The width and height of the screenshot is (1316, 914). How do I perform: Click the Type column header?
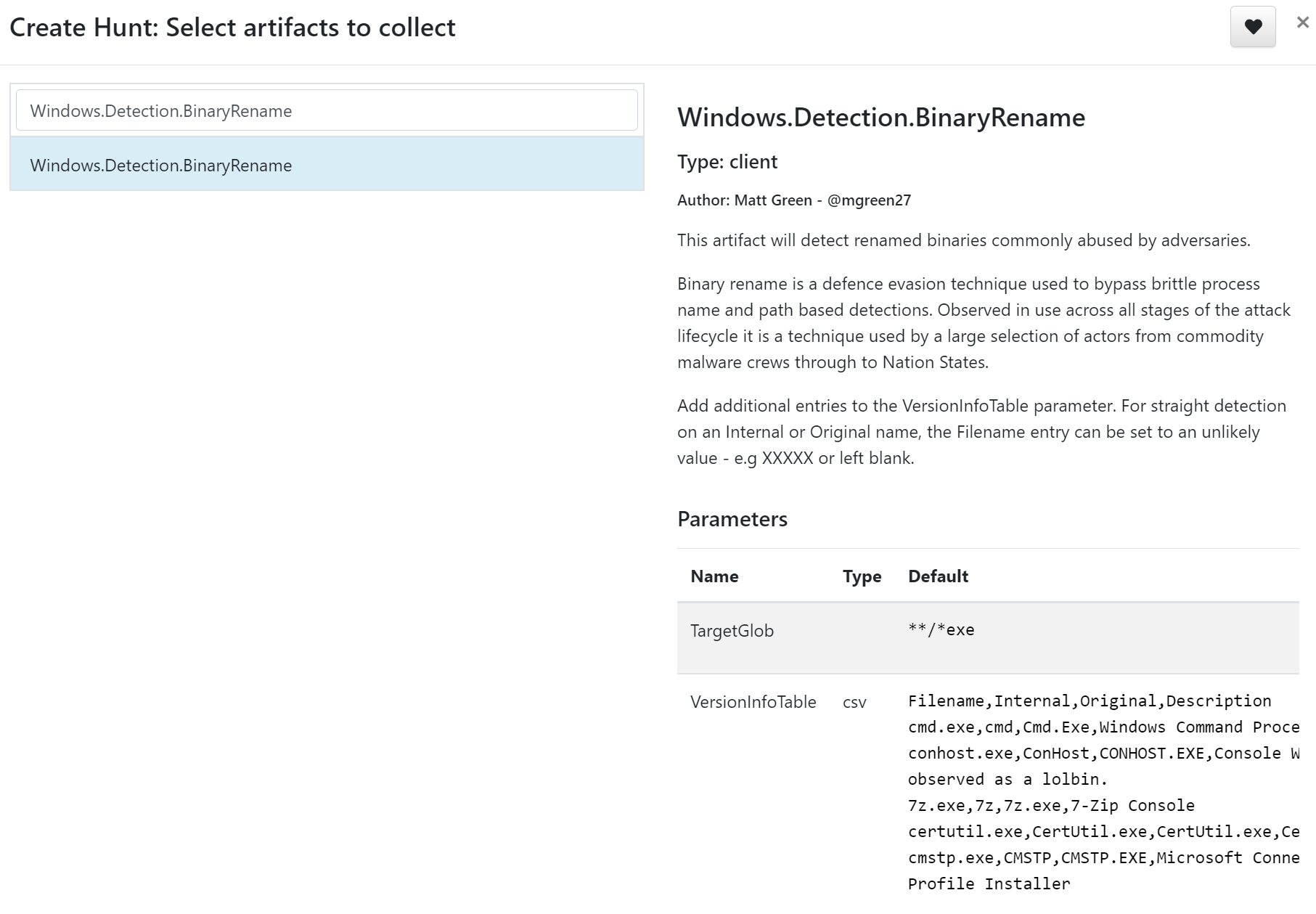click(x=862, y=576)
